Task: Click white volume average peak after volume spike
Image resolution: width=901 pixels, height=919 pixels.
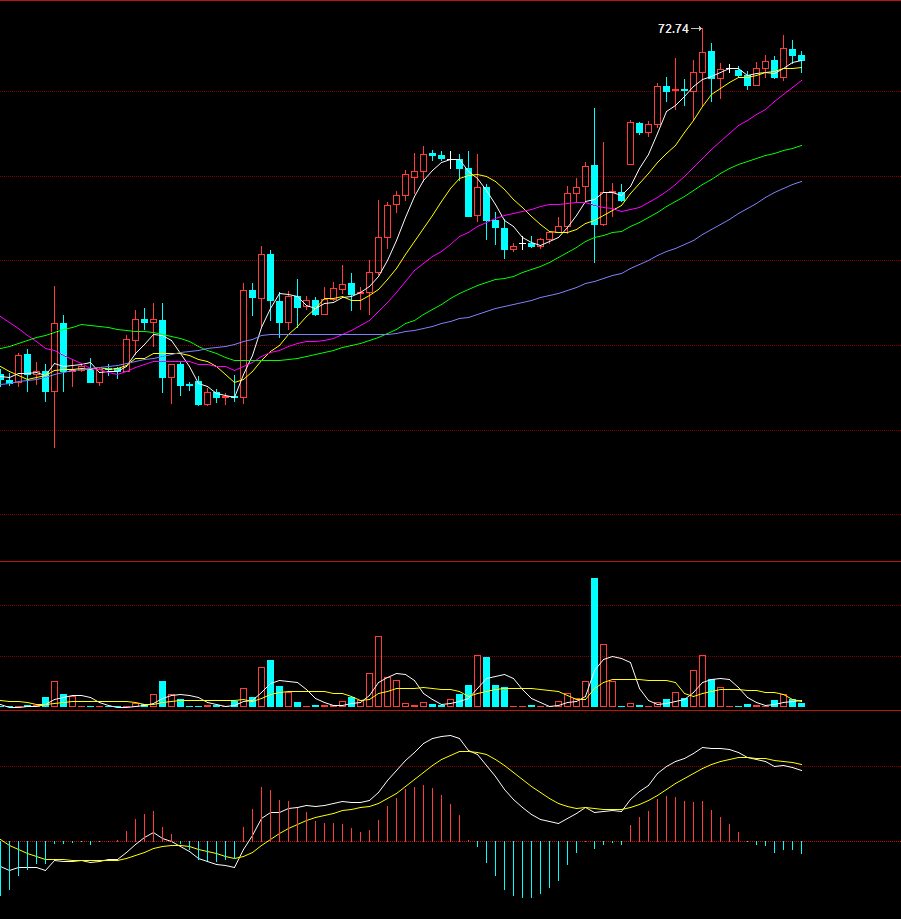Action: pos(612,657)
